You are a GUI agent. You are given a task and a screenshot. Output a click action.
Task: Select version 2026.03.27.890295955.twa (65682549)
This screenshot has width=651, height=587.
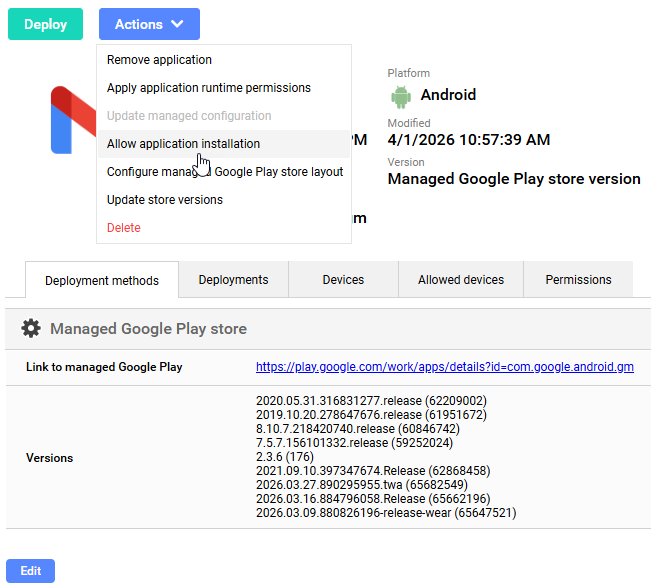pos(362,484)
